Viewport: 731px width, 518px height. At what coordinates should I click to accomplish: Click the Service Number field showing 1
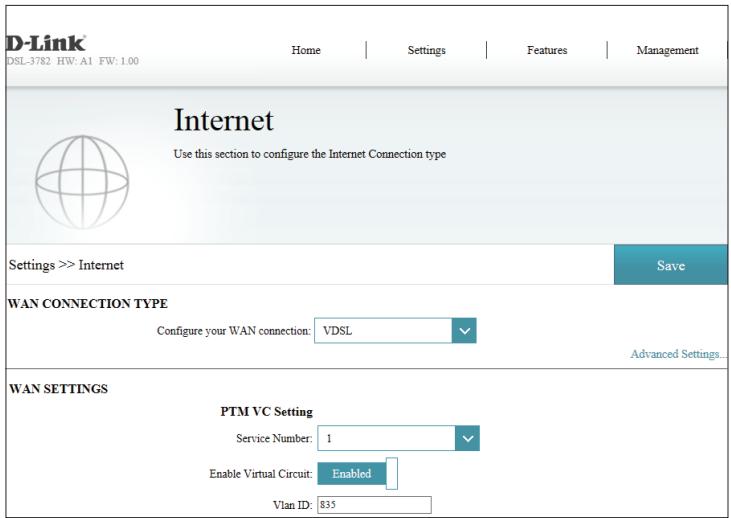[384, 438]
